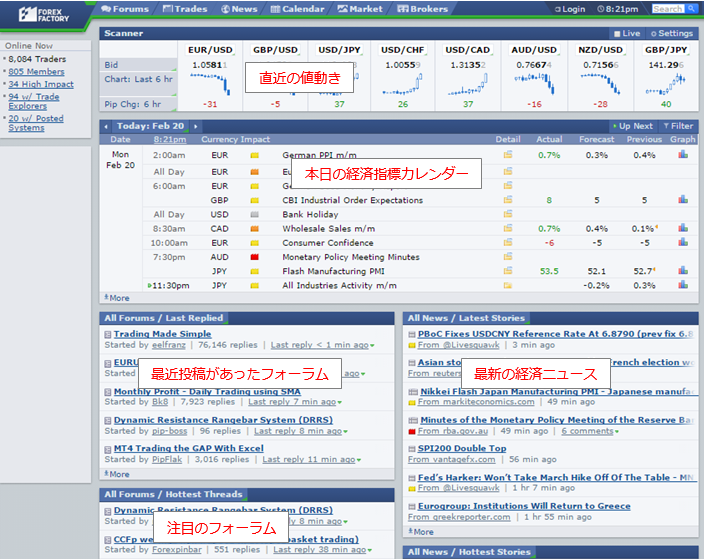Open the PBoC Fixes USDCNY Reference Rate story
Viewport: 704px width, 559px height.
click(x=556, y=334)
